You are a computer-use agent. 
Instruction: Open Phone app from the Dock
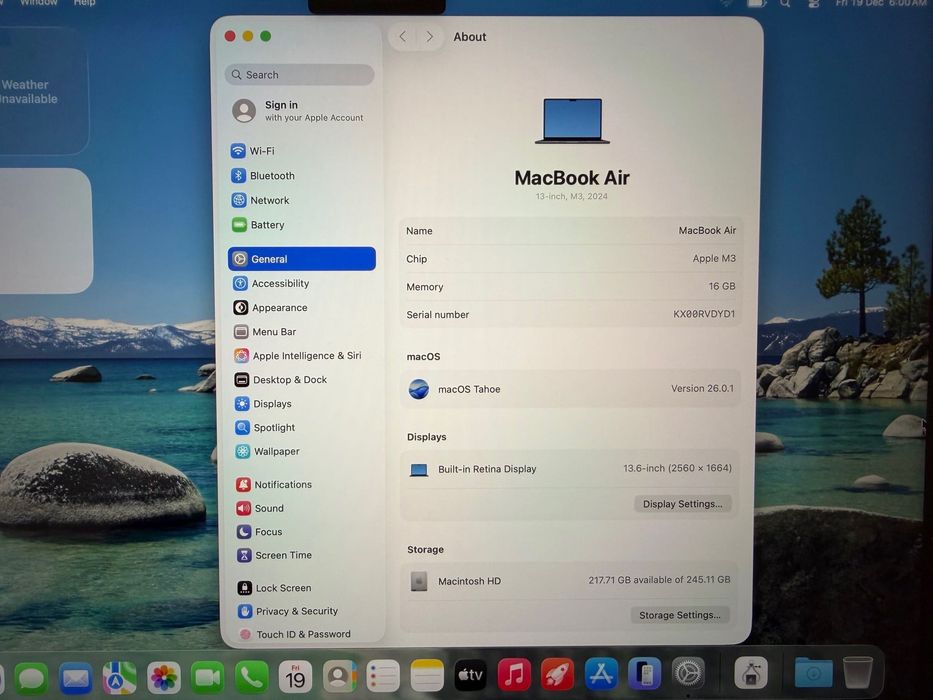[x=251, y=677]
